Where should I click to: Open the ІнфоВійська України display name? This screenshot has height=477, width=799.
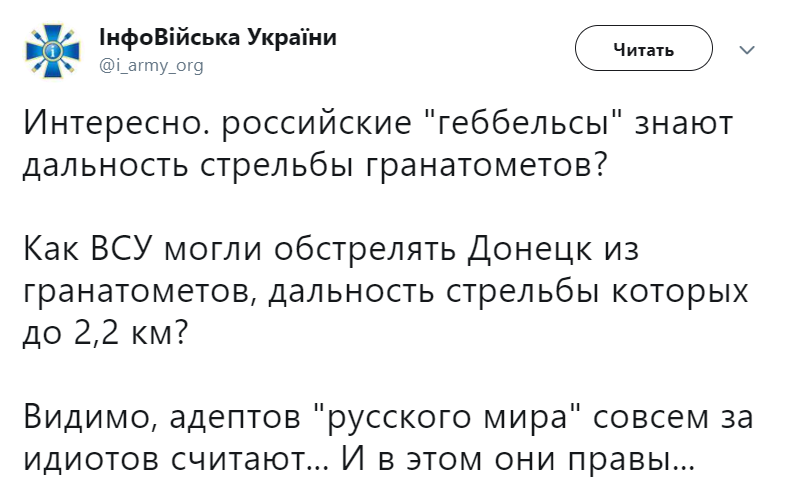[218, 38]
